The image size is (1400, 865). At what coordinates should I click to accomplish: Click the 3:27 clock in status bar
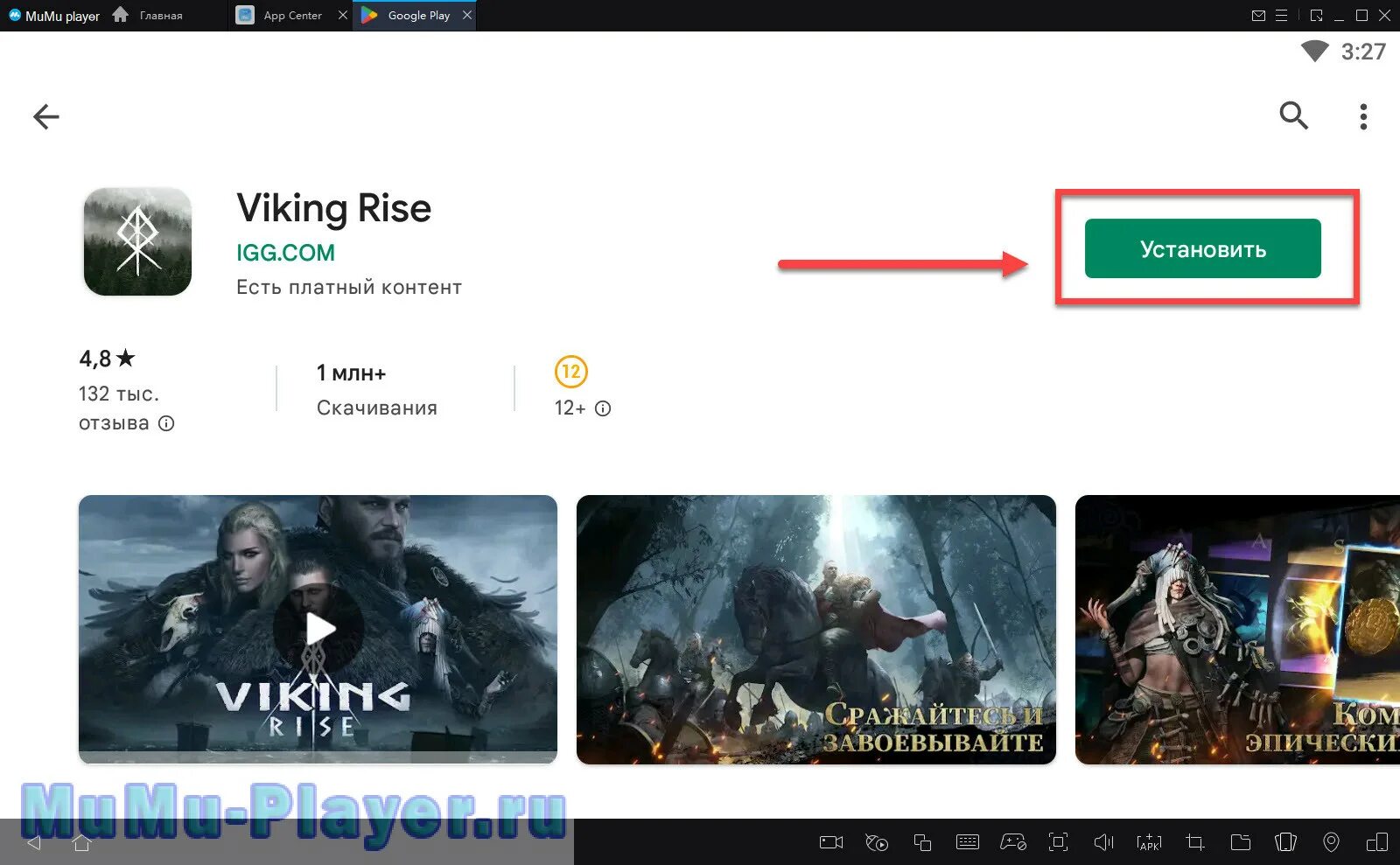(1363, 52)
